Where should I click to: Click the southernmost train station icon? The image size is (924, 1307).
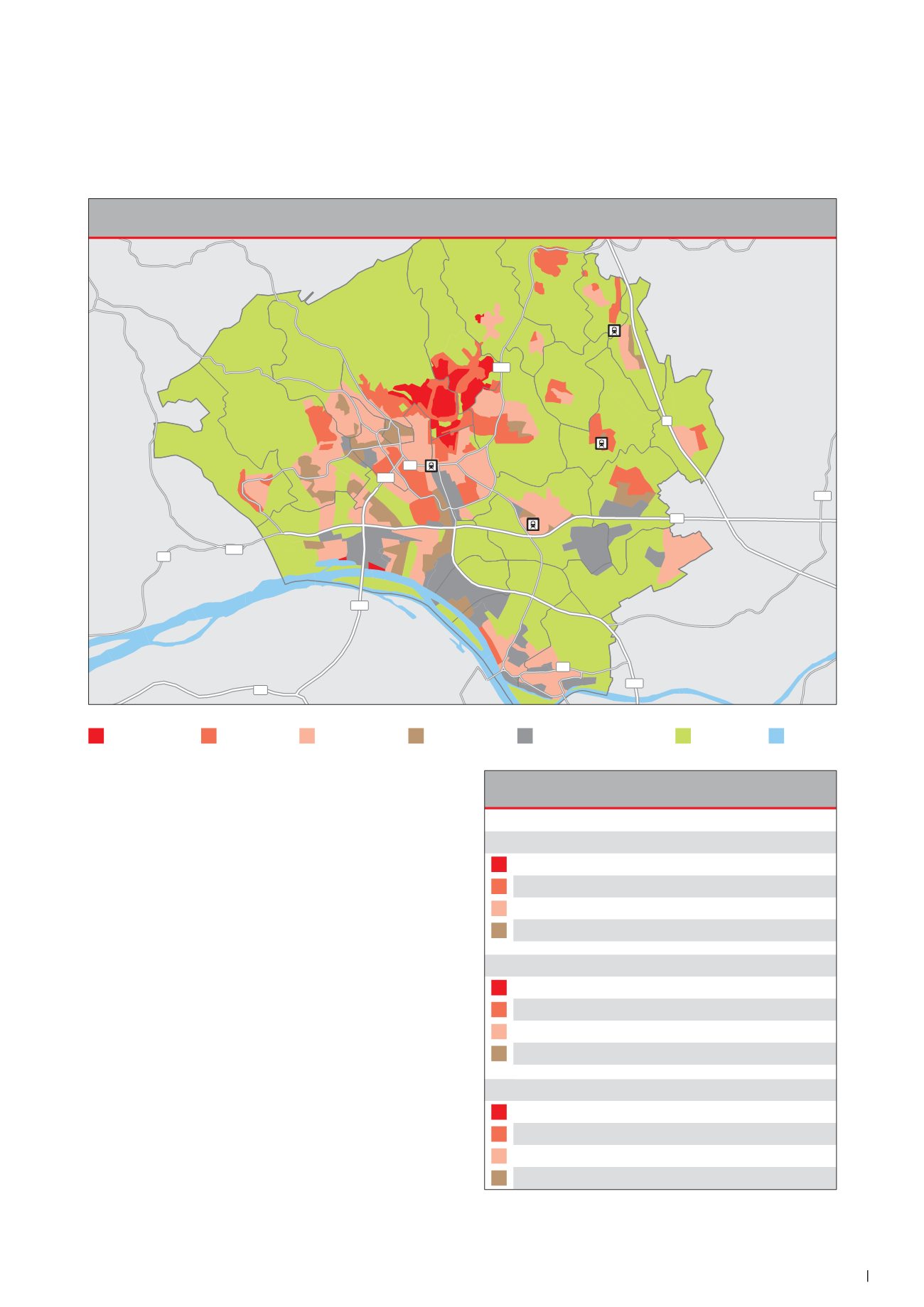click(532, 525)
